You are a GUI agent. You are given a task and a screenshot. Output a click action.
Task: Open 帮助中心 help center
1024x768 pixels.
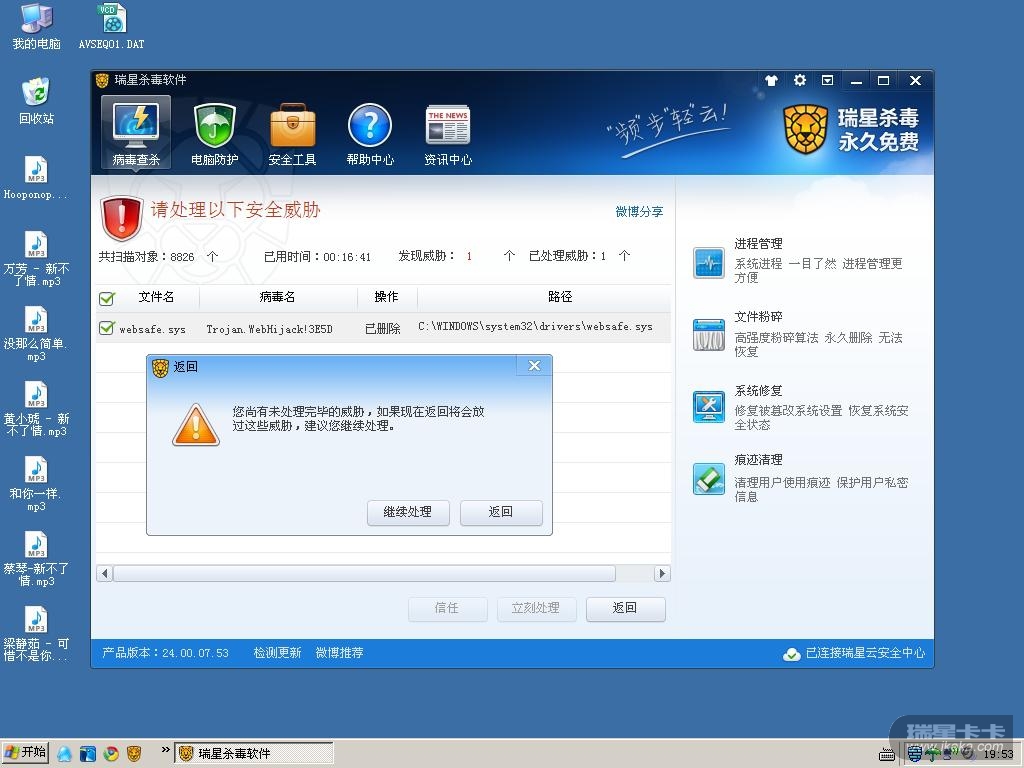click(370, 133)
